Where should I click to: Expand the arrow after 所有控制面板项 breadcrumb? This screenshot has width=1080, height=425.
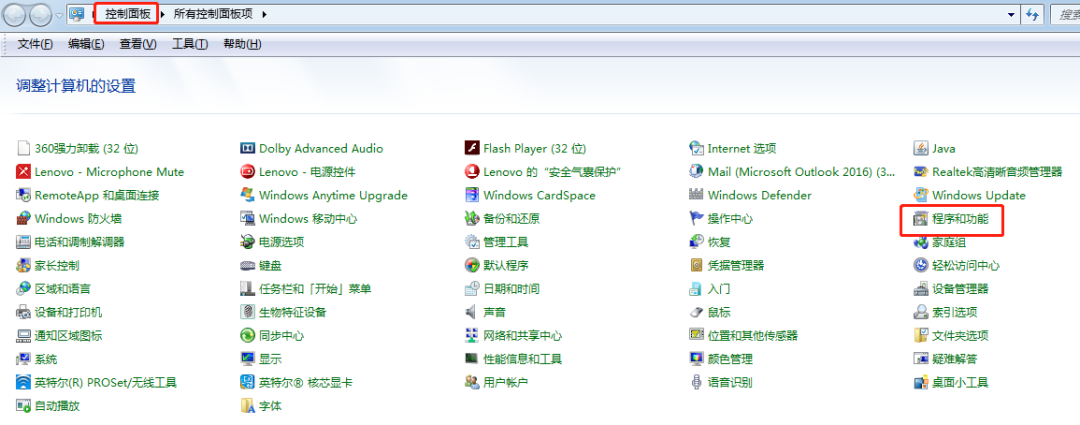[266, 15]
